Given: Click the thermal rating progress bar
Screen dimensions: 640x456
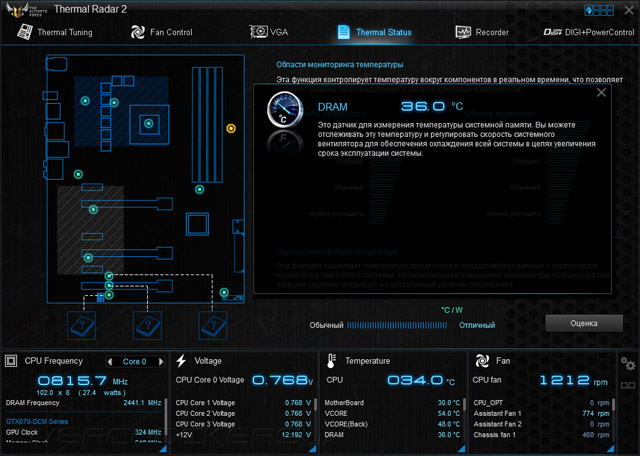Looking at the screenshot, I should coord(397,325).
